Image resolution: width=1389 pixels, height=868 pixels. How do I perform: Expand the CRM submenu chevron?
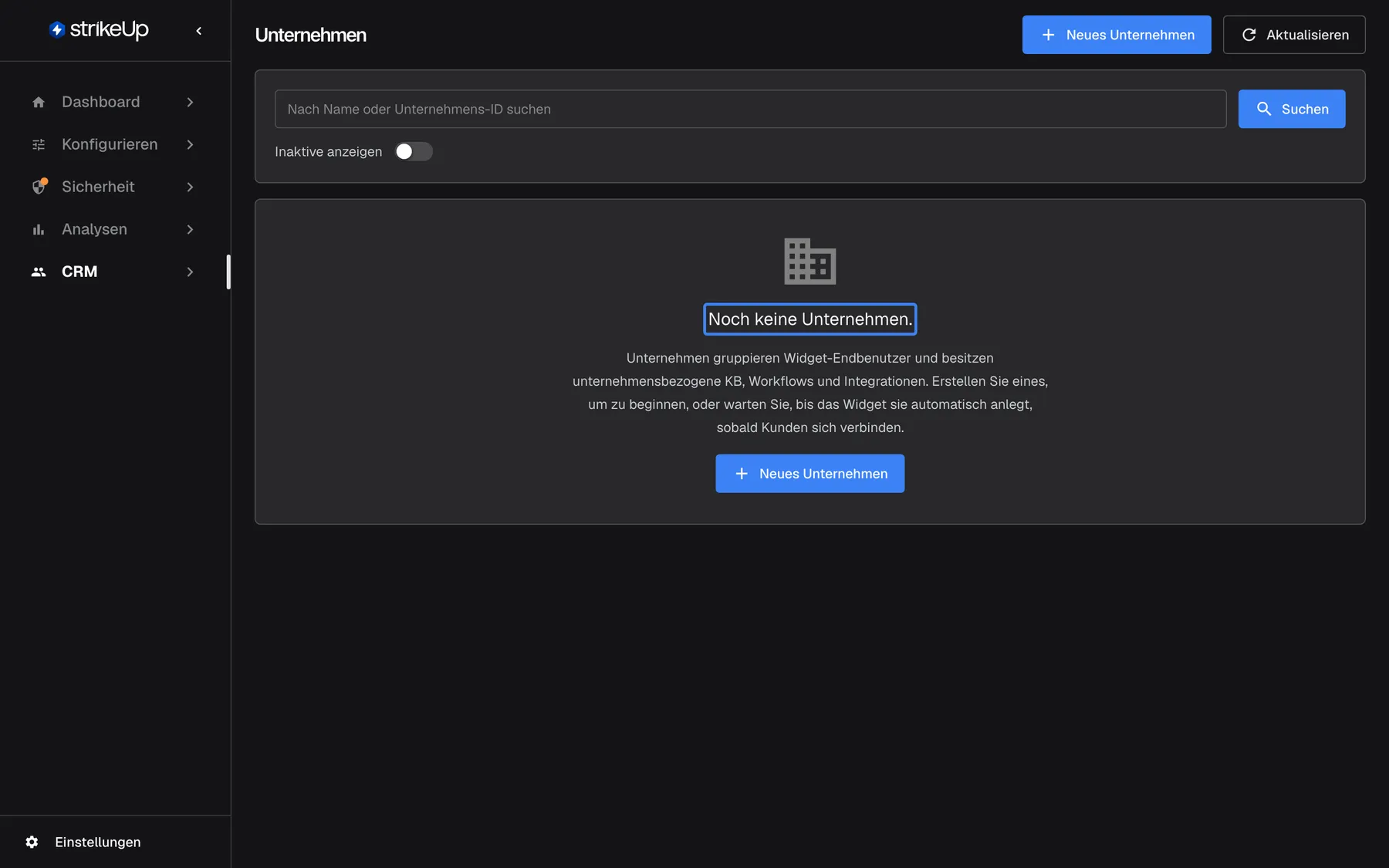[190, 272]
